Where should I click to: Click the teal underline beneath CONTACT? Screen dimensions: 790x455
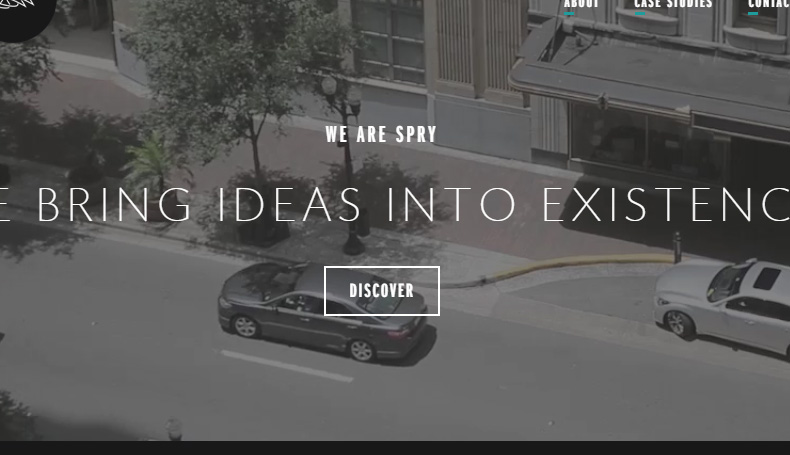753,14
